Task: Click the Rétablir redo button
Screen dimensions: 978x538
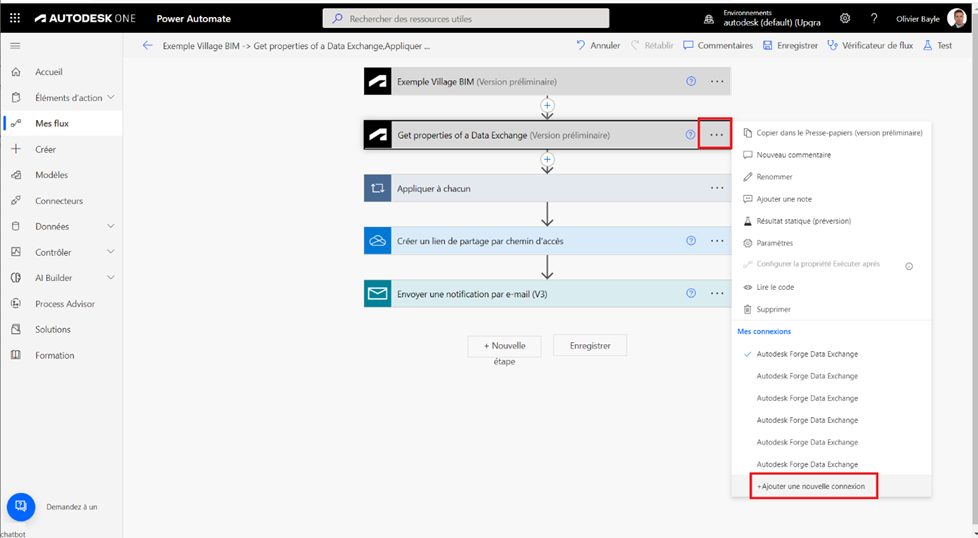Action: (652, 46)
